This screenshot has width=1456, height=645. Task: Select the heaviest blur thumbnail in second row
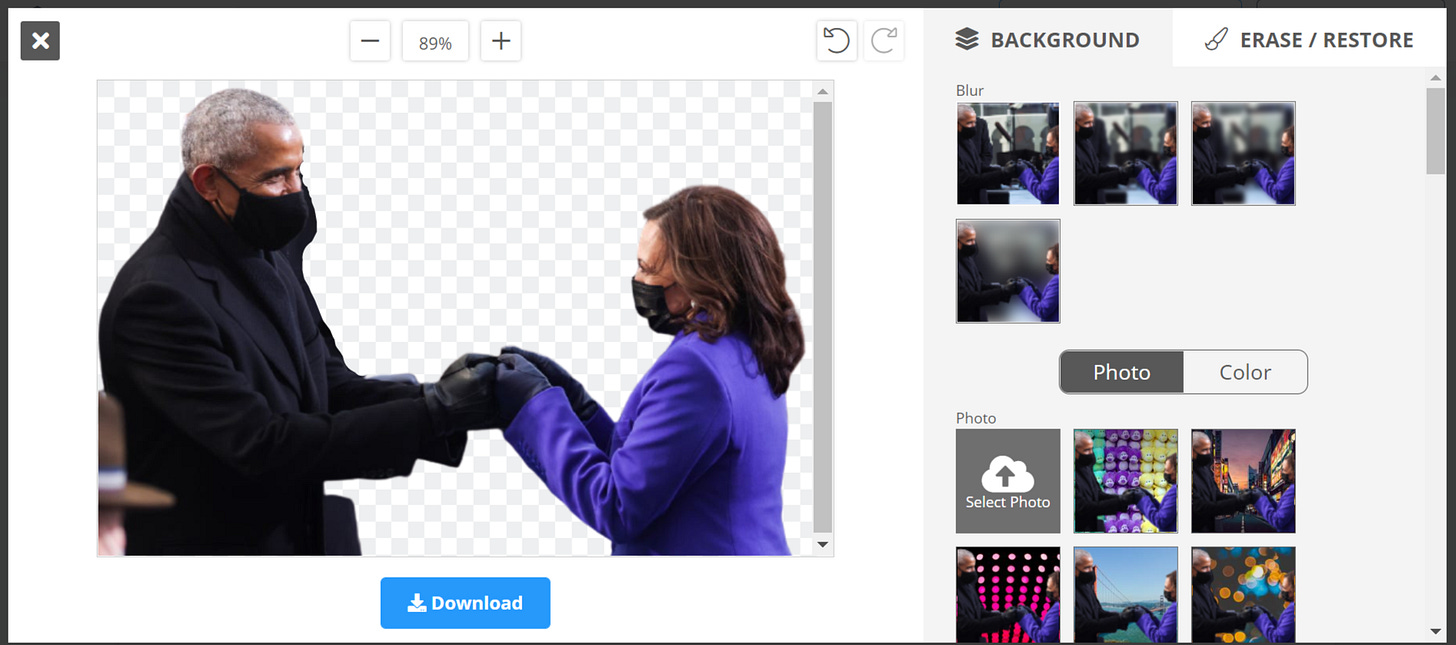pos(1008,271)
